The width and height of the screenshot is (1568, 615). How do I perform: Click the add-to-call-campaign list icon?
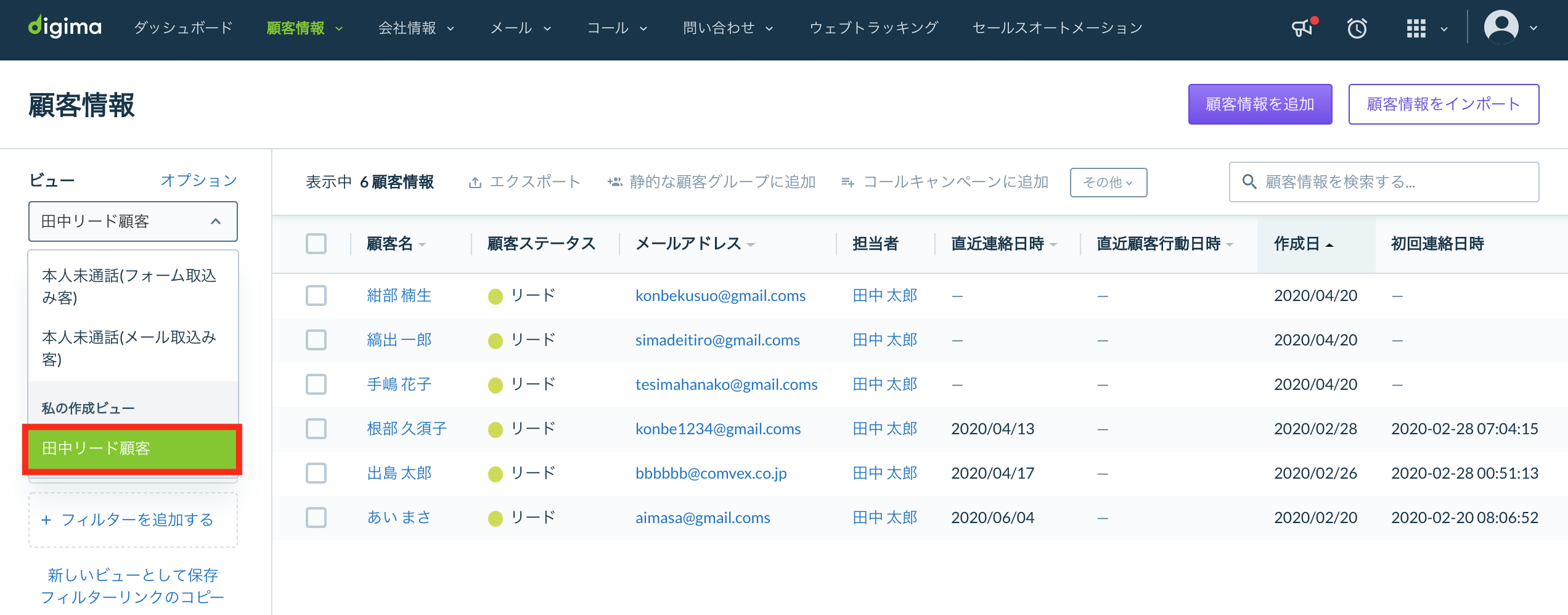click(847, 182)
